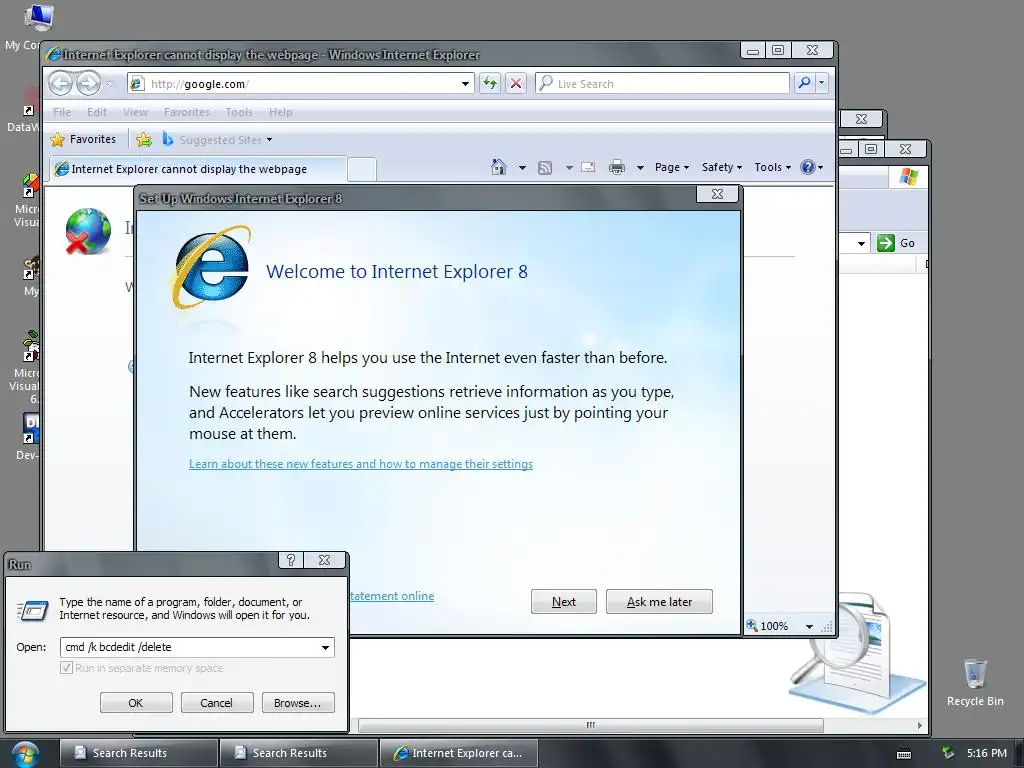
Task: Click the Read Mail envelope icon
Action: point(588,167)
